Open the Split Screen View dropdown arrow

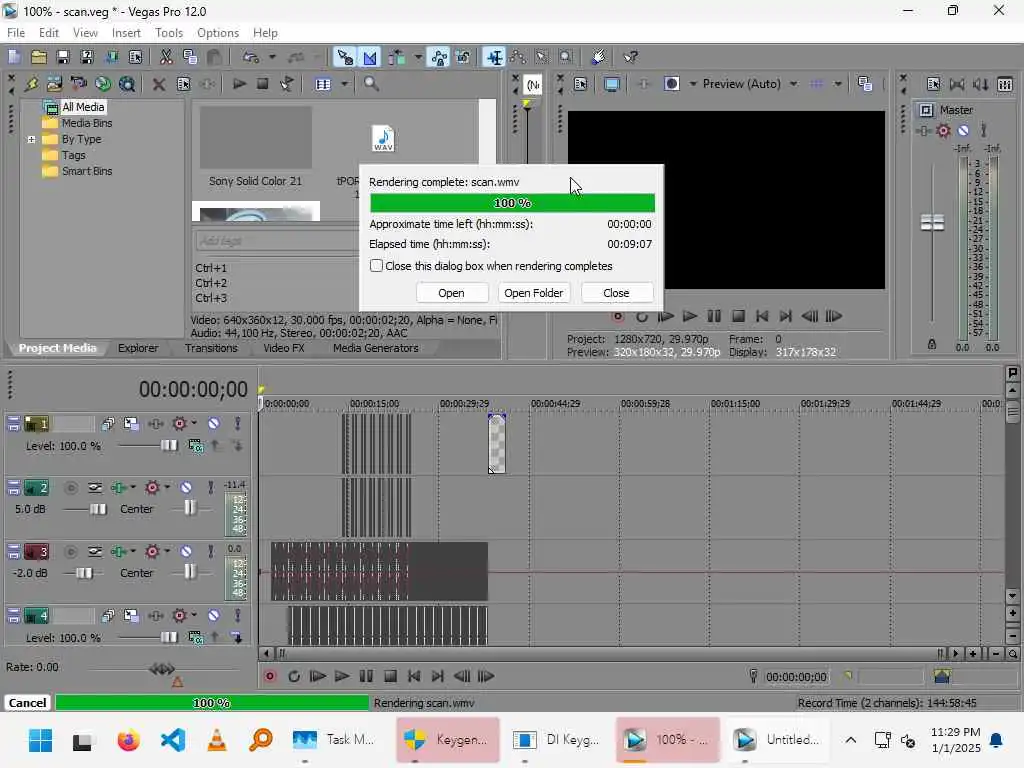point(693,84)
